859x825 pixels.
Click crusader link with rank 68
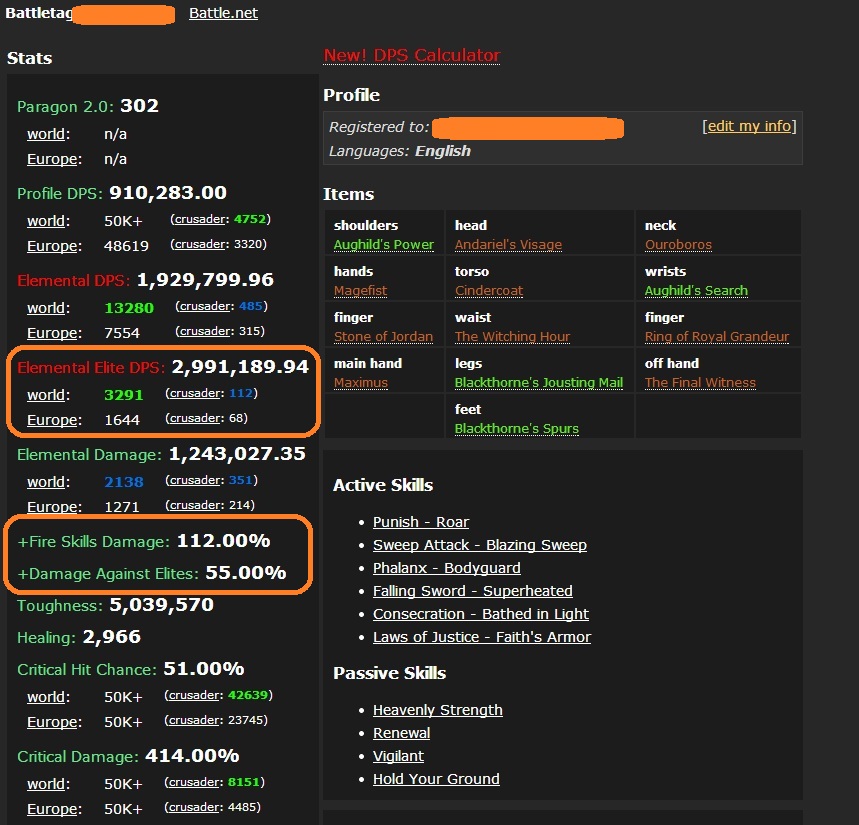[194, 419]
